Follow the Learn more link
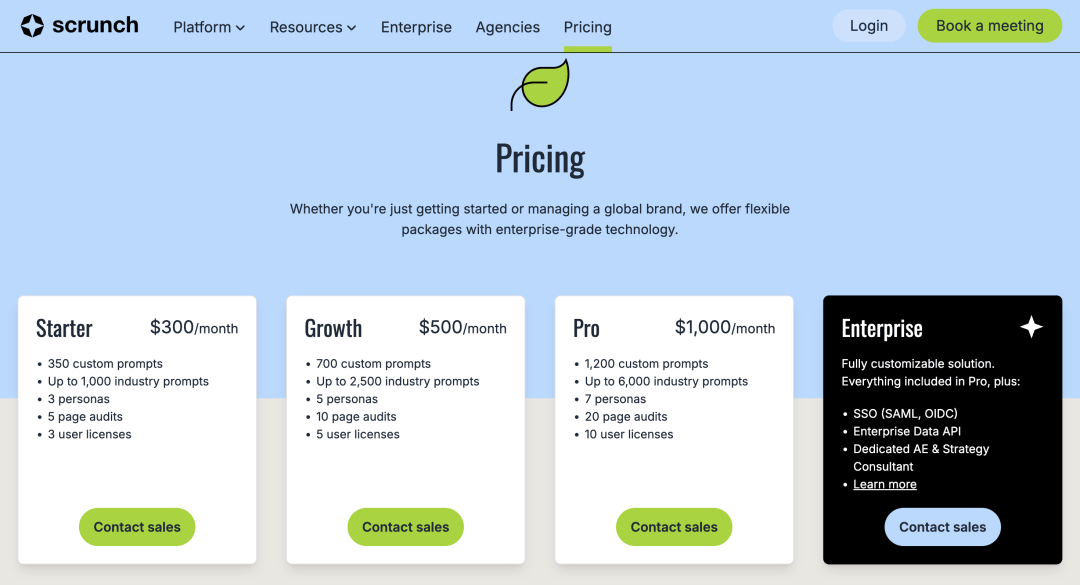 pyautogui.click(x=885, y=484)
